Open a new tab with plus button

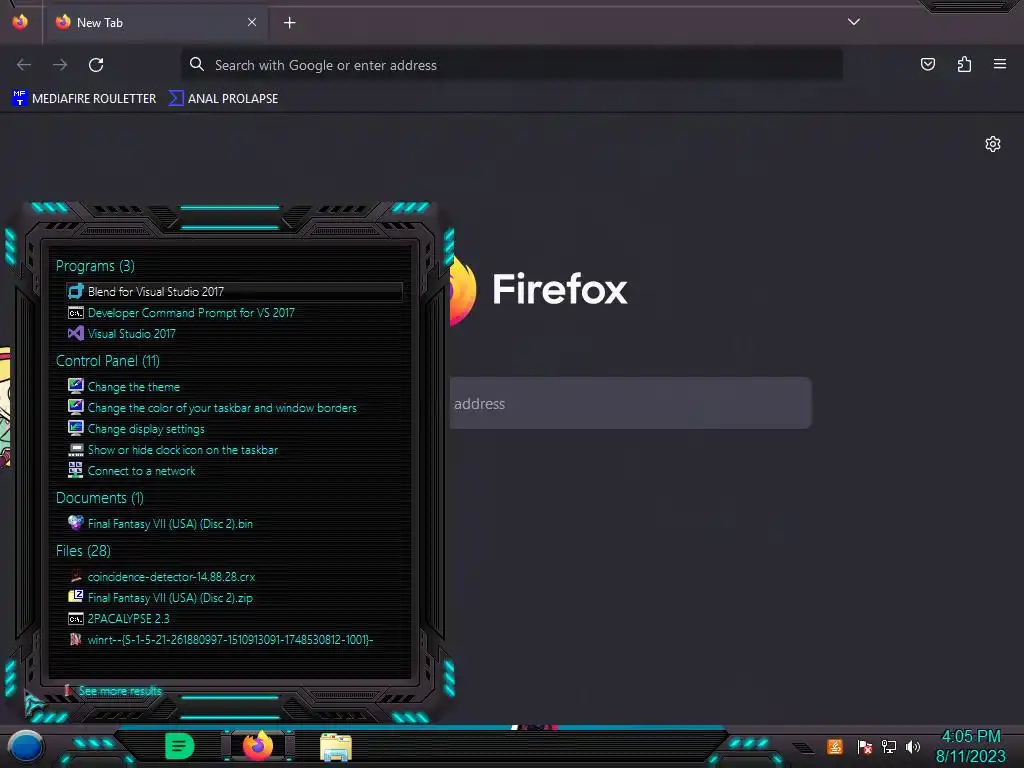click(289, 23)
